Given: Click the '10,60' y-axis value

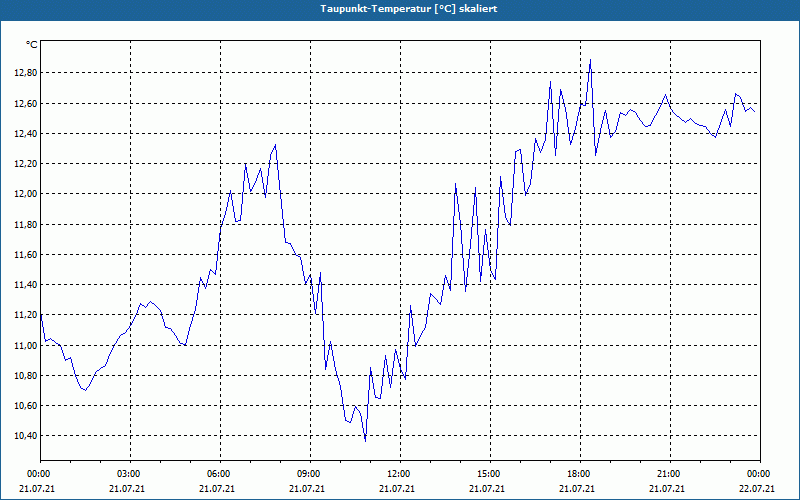Looking at the screenshot, I should pos(26,406).
